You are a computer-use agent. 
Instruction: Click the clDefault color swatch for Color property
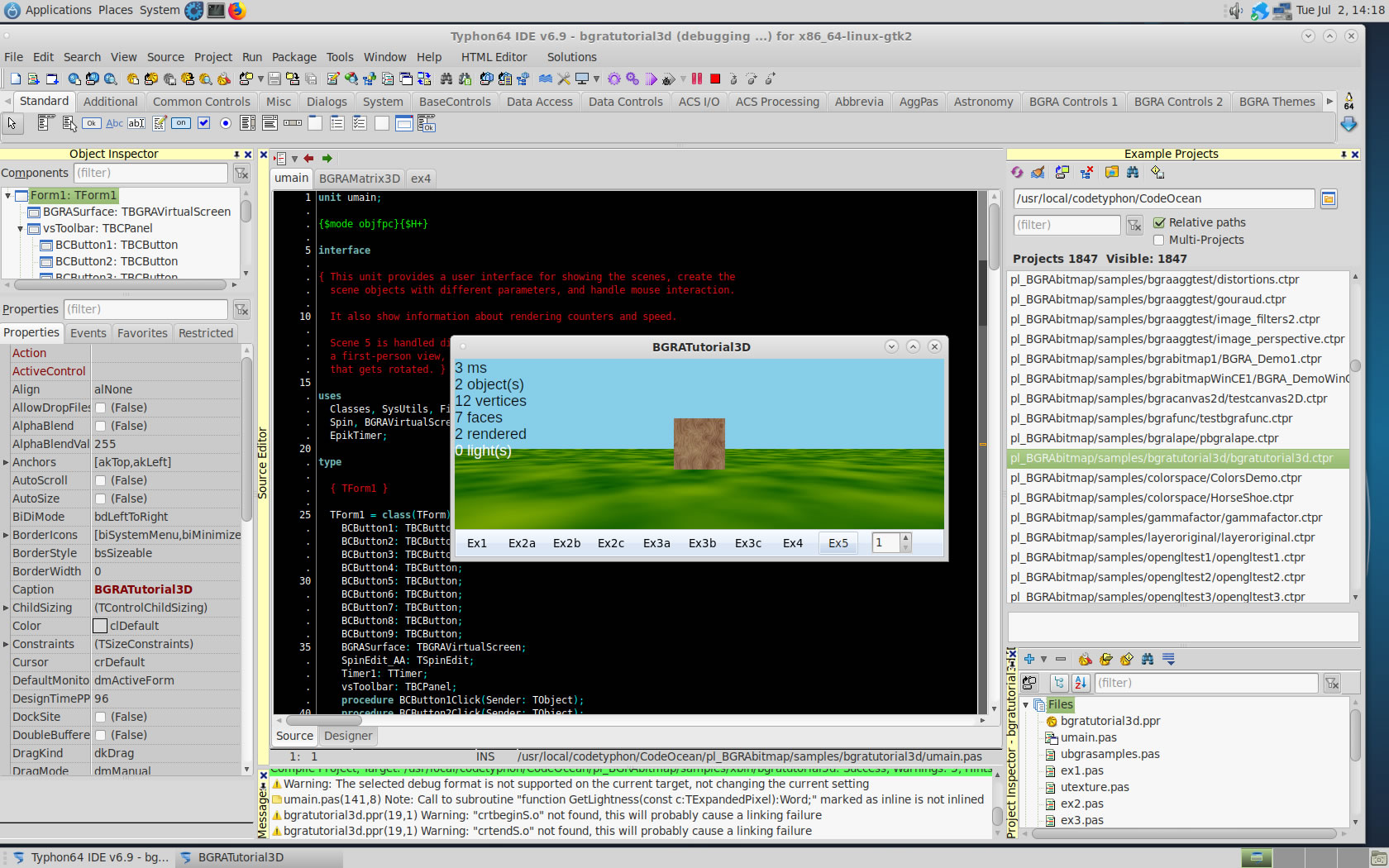pyautogui.click(x=100, y=626)
